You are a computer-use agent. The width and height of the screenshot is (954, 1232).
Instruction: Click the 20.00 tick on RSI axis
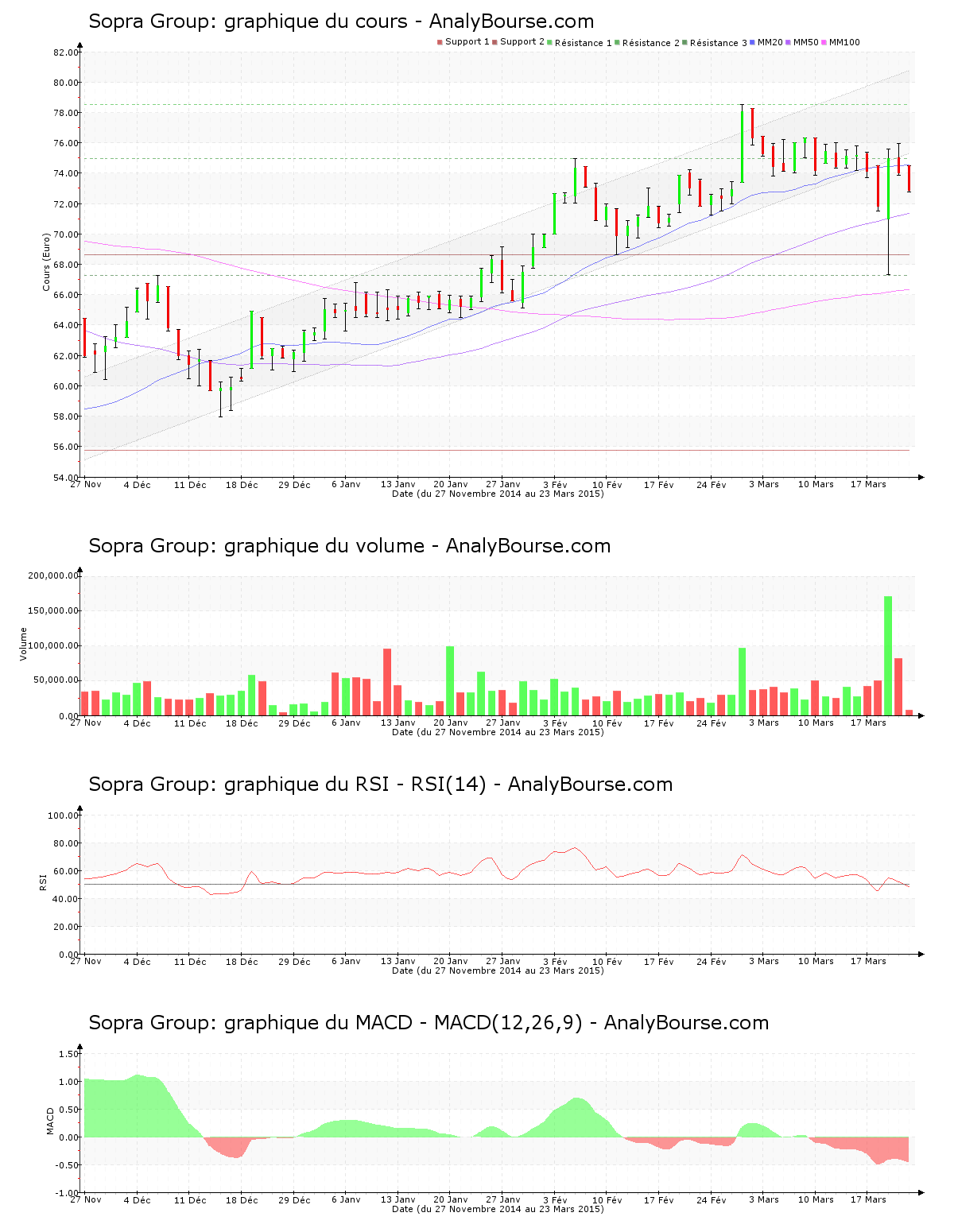66,927
